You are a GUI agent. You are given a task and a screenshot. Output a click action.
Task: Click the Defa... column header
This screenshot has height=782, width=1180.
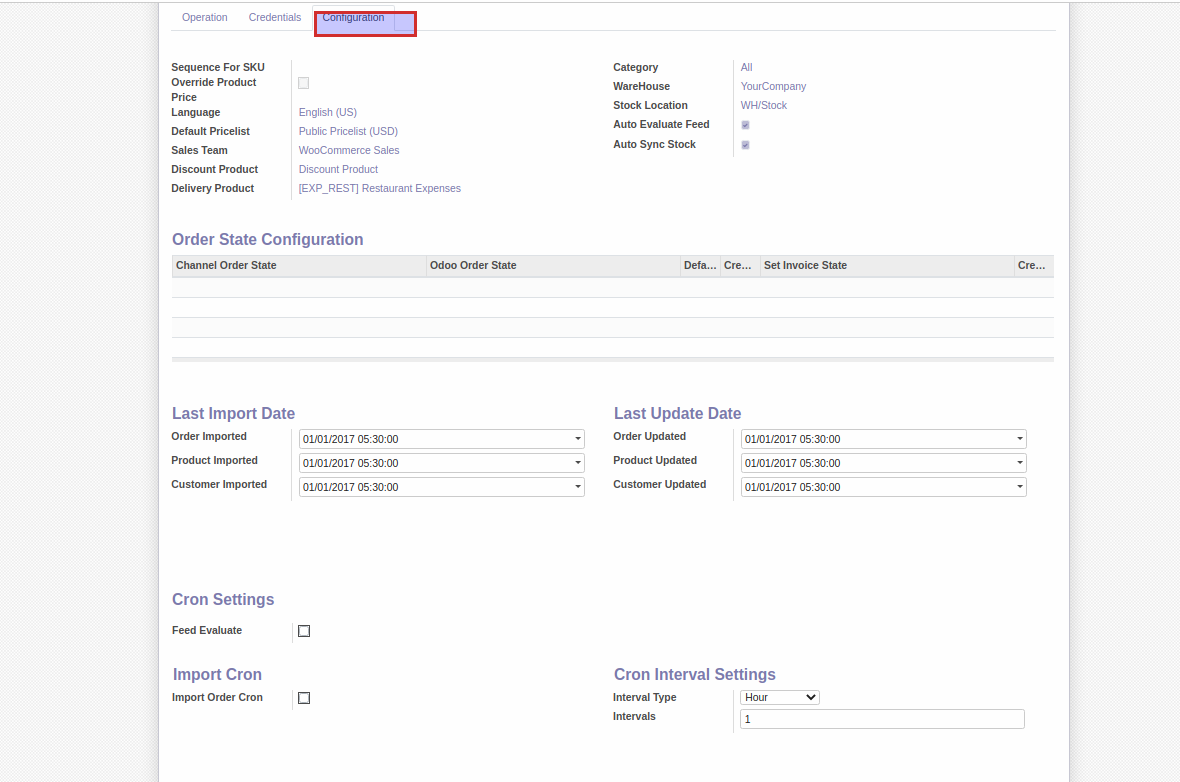[x=700, y=266]
